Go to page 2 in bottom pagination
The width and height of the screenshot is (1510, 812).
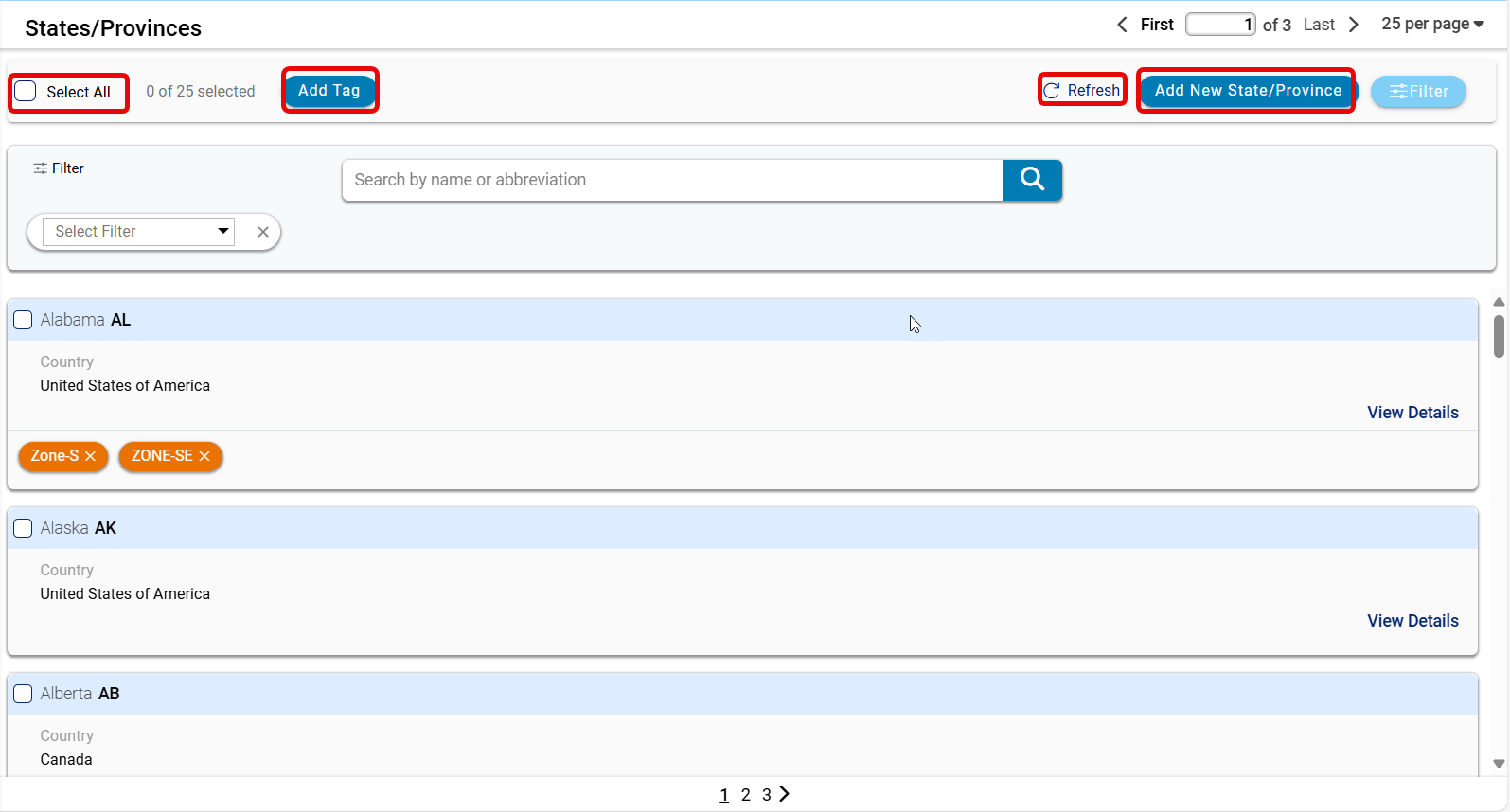click(x=746, y=795)
